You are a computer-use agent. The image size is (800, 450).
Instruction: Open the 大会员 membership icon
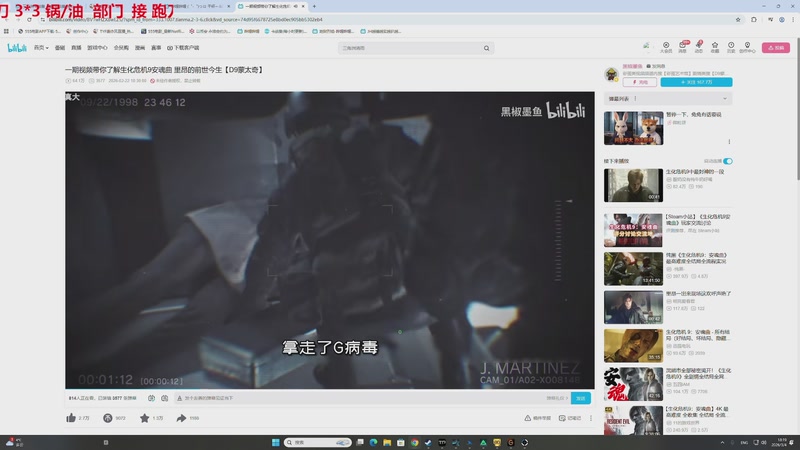666,47
